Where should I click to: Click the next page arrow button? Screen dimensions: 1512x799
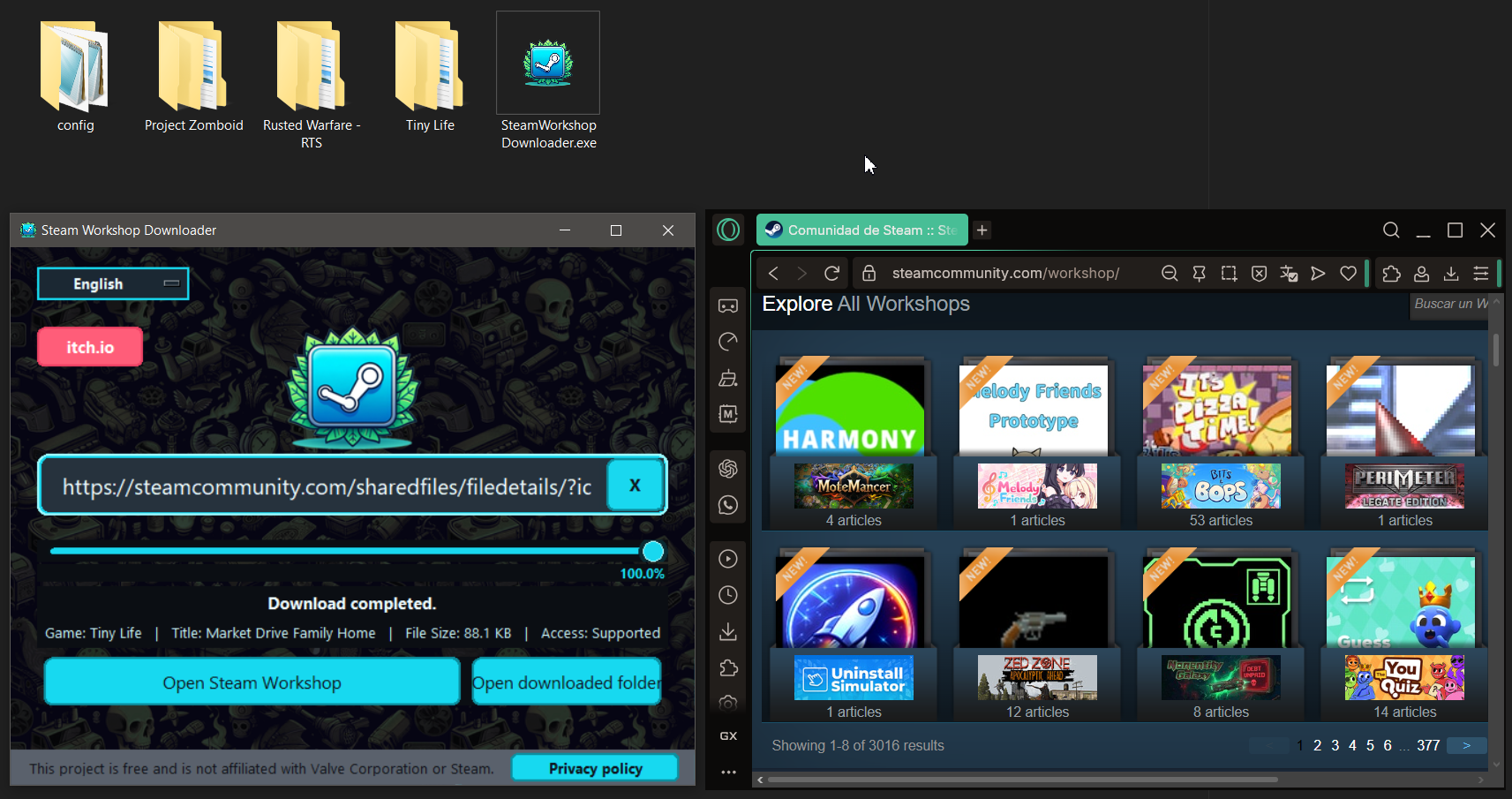click(1467, 746)
